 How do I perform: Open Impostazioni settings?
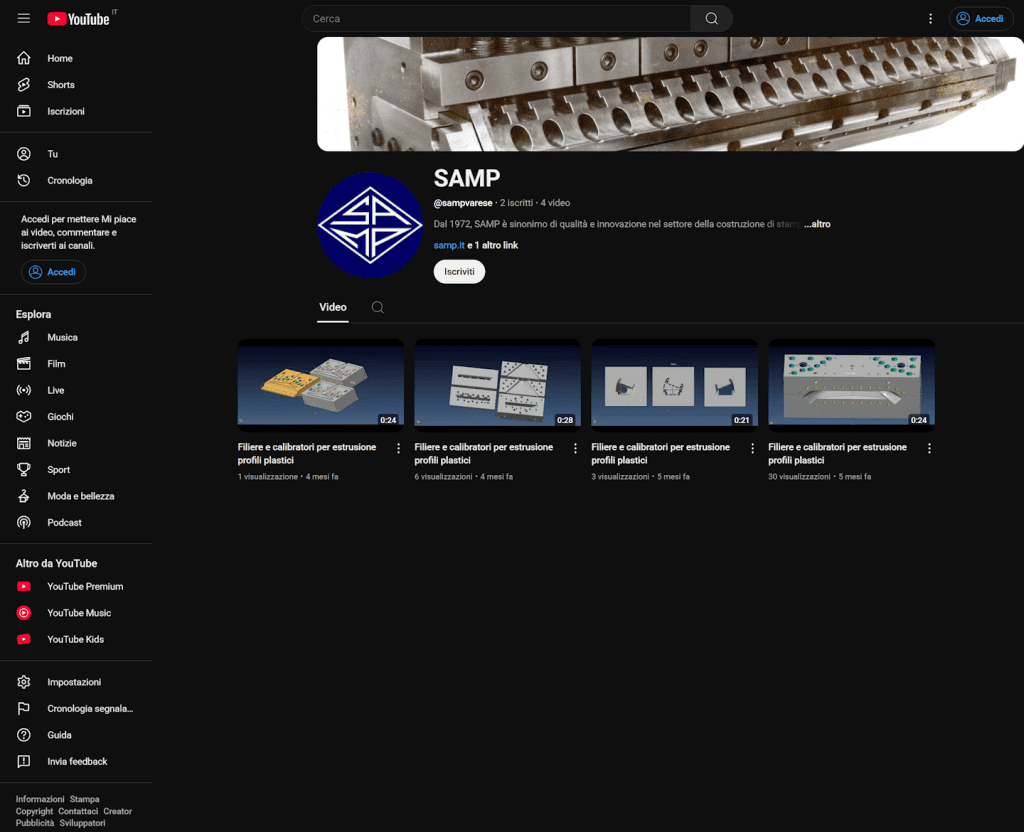[x=73, y=682]
